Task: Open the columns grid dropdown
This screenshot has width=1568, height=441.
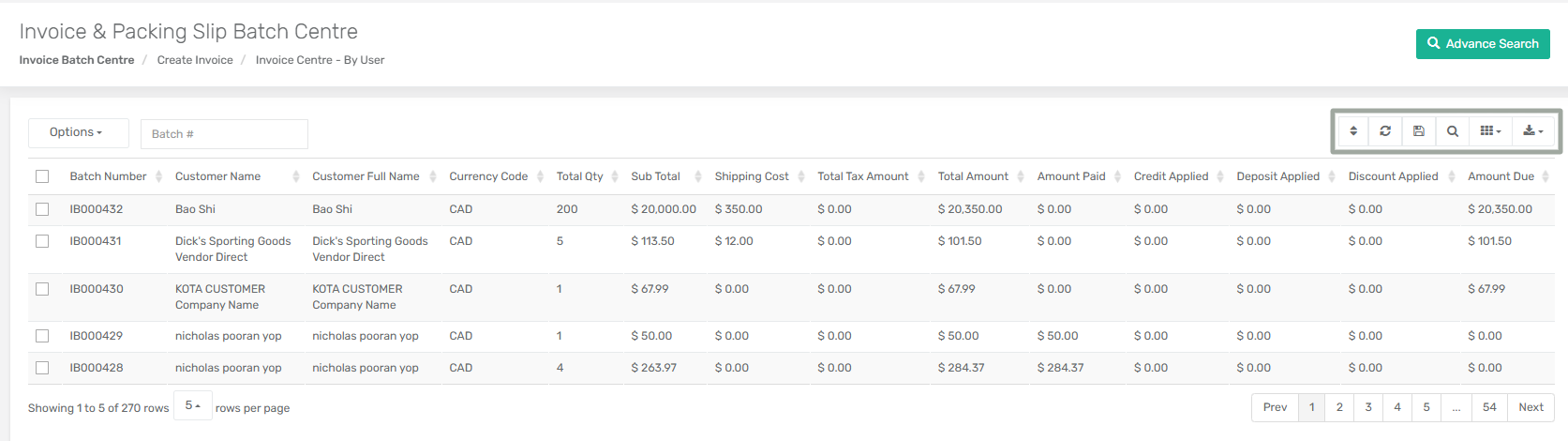Action: point(1490,131)
